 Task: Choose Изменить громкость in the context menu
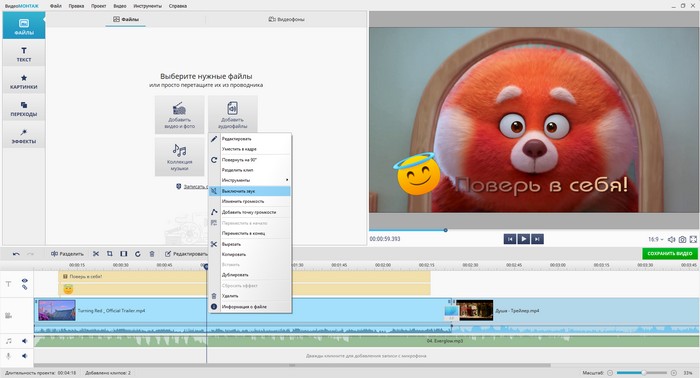(250, 201)
